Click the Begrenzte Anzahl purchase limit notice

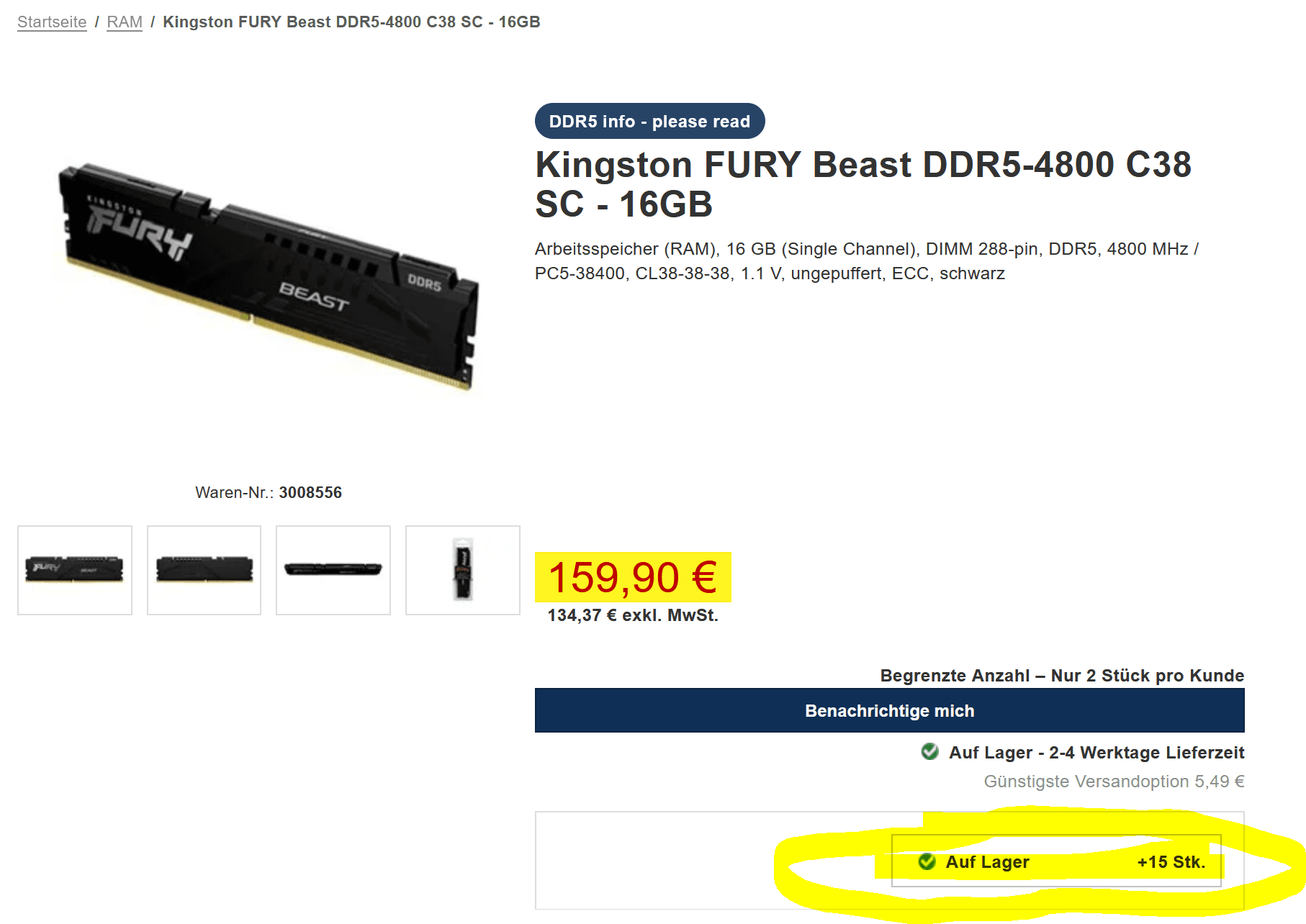tap(1062, 676)
